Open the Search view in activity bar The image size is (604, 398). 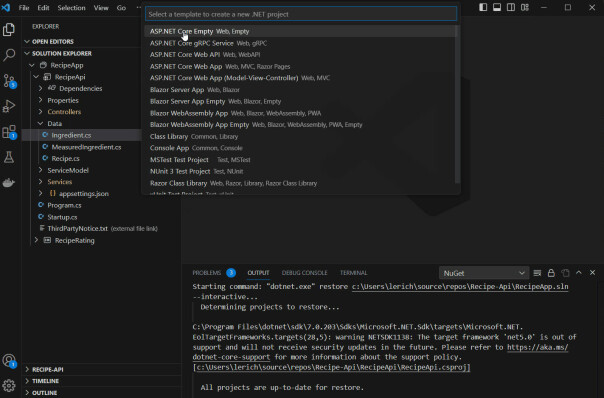click(x=9, y=55)
